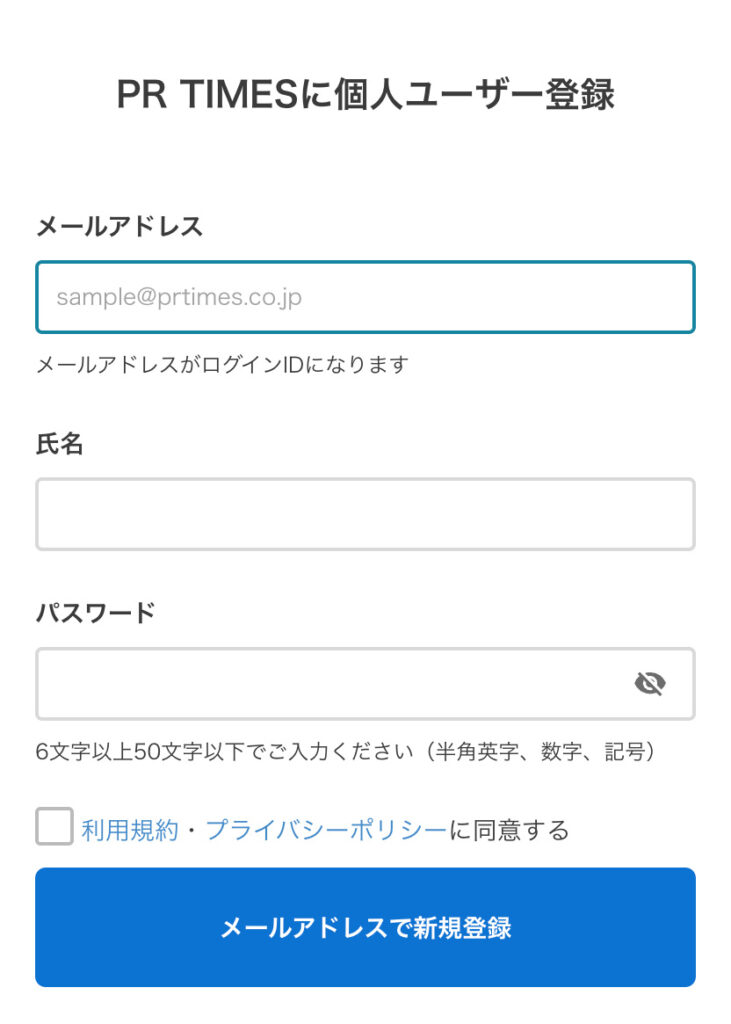Image resolution: width=731 pixels, height=1024 pixels.
Task: Click the left part of password box
Action: [163, 684]
